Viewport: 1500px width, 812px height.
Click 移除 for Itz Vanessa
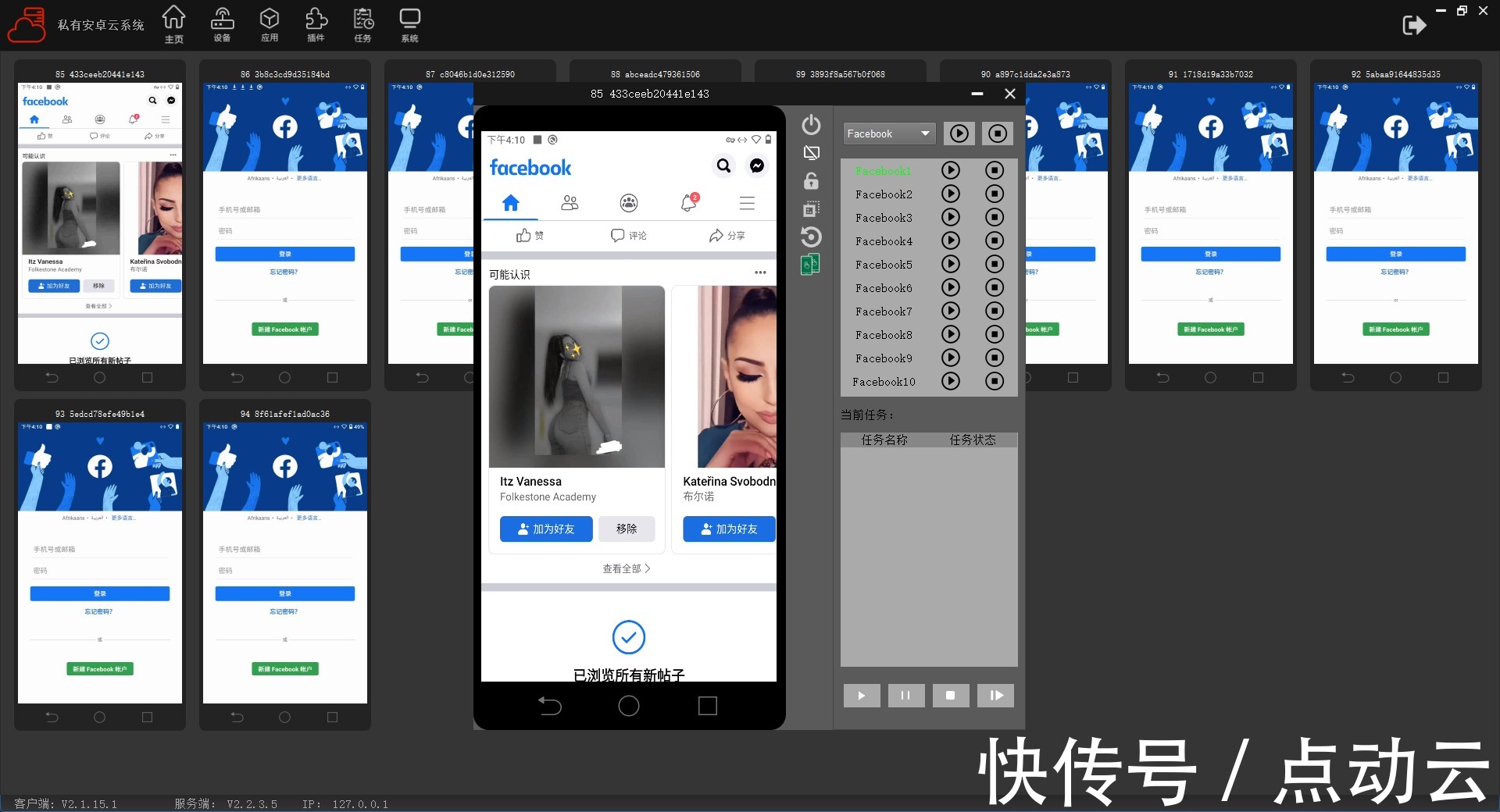(x=627, y=529)
